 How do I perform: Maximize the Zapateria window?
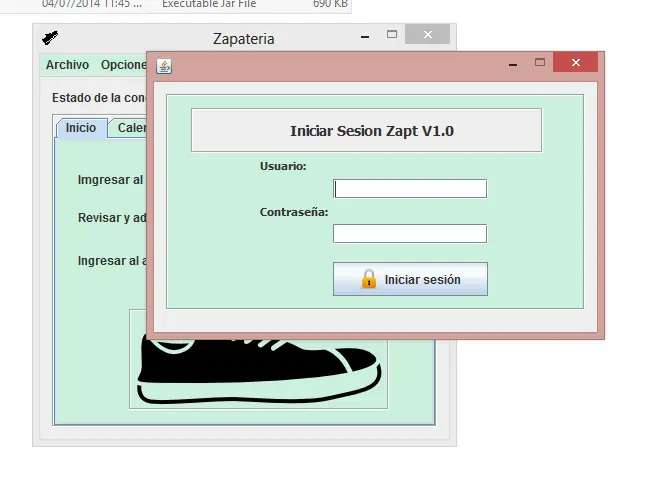(x=392, y=34)
